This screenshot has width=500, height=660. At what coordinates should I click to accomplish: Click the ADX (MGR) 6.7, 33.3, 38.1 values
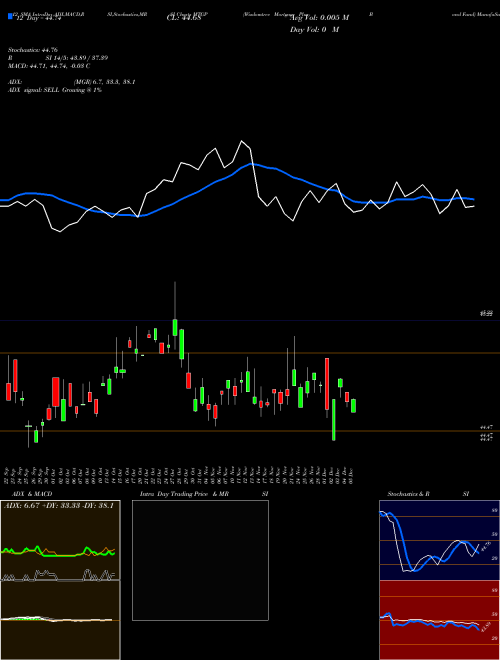(x=72, y=82)
